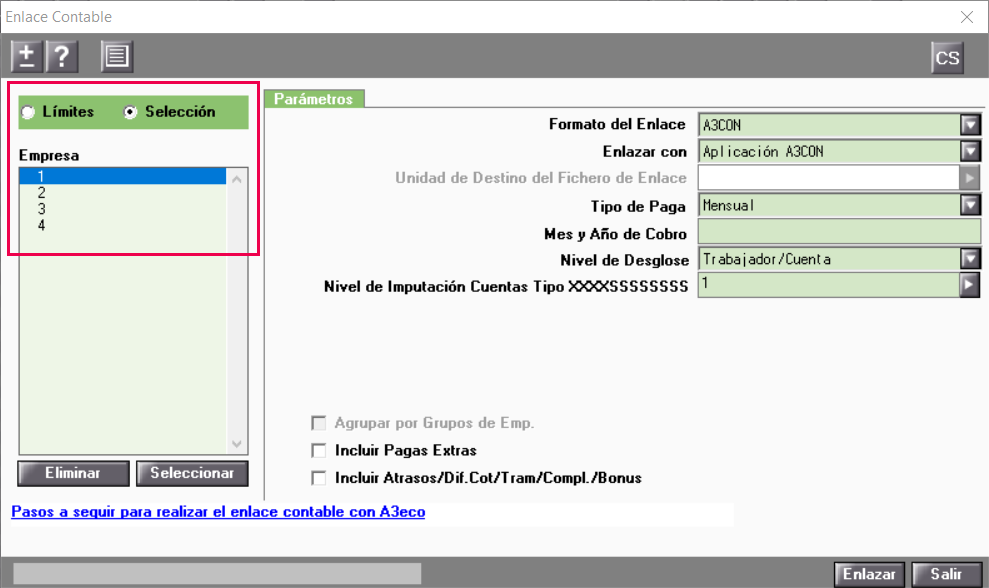Screen dimensions: 989x588
Task: Select the Límites radio button
Action: click(x=28, y=112)
